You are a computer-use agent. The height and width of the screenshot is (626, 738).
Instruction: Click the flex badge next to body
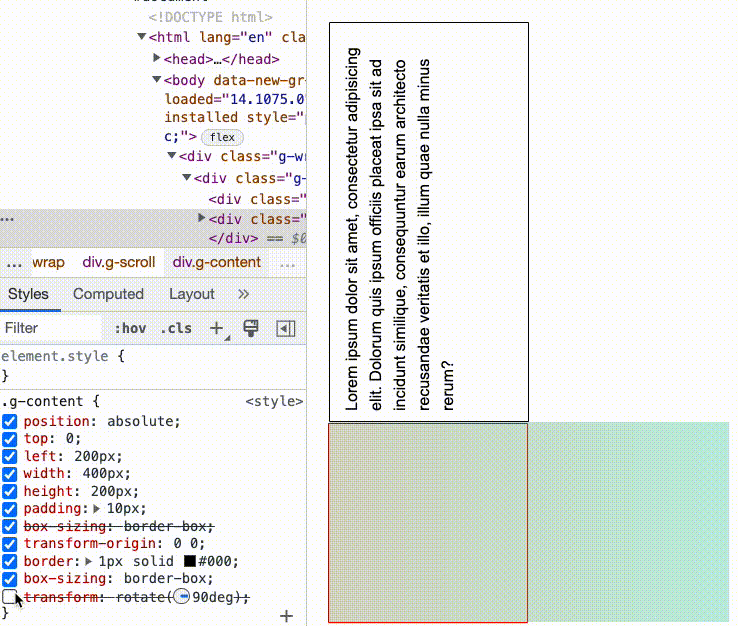pyautogui.click(x=222, y=137)
